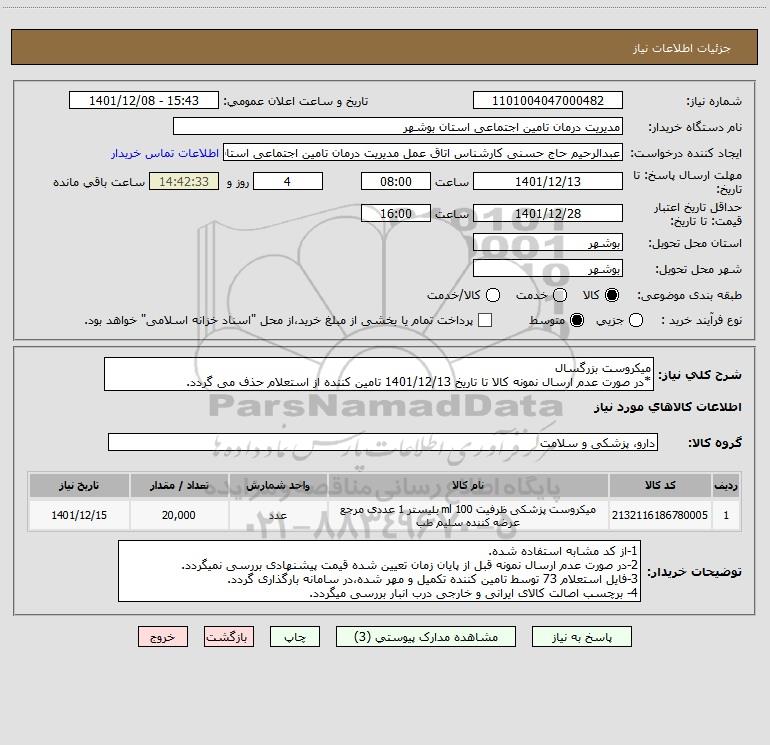
Task: Click the واحد شمارش column header
Action: tap(278, 485)
